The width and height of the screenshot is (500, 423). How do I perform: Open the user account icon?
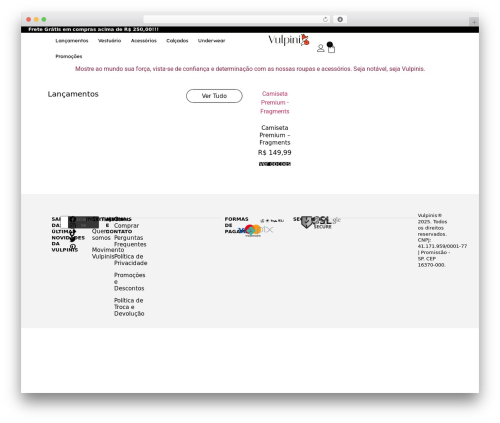[320, 48]
